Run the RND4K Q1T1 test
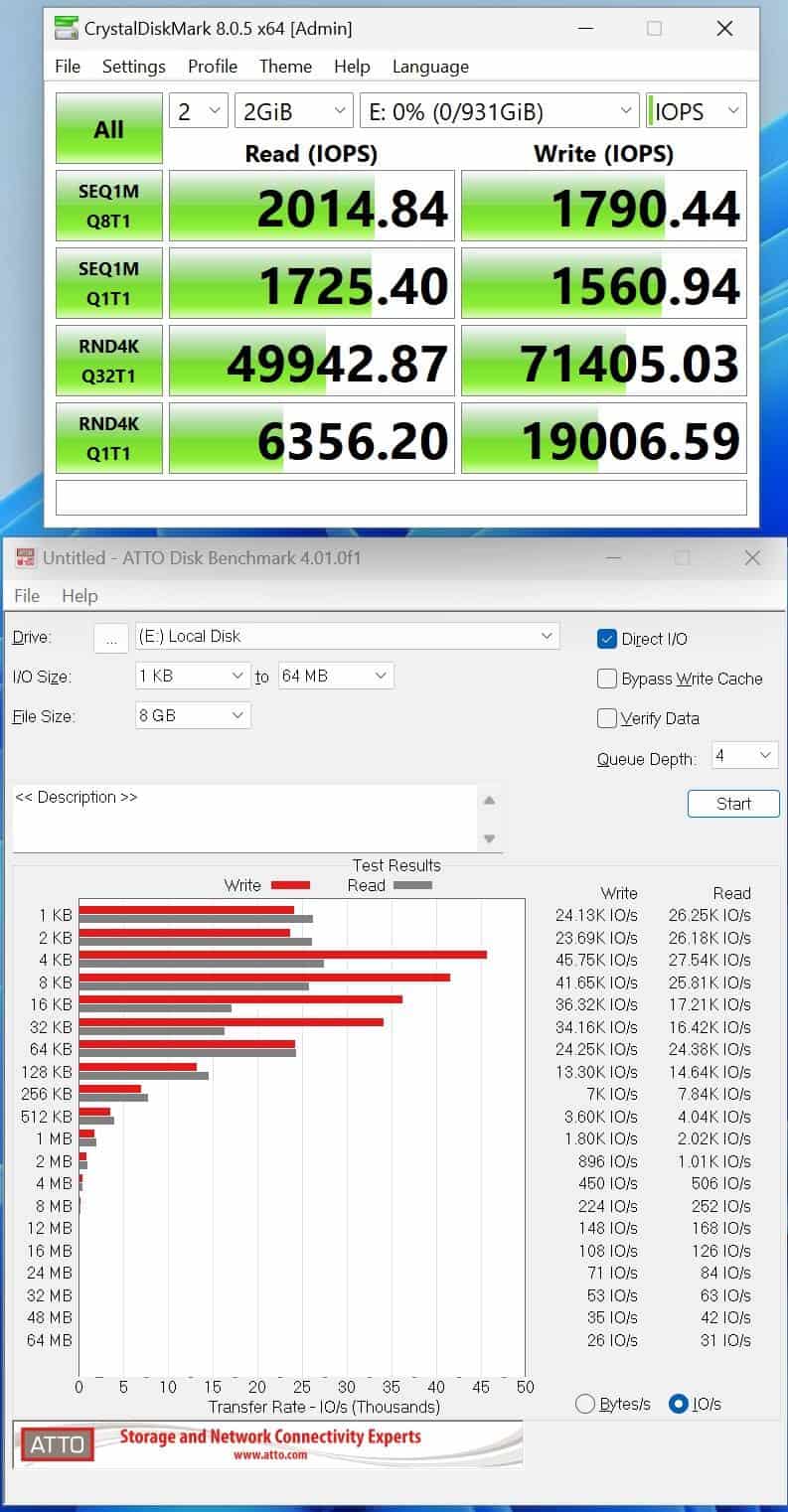The width and height of the screenshot is (788, 1512). coord(109,438)
